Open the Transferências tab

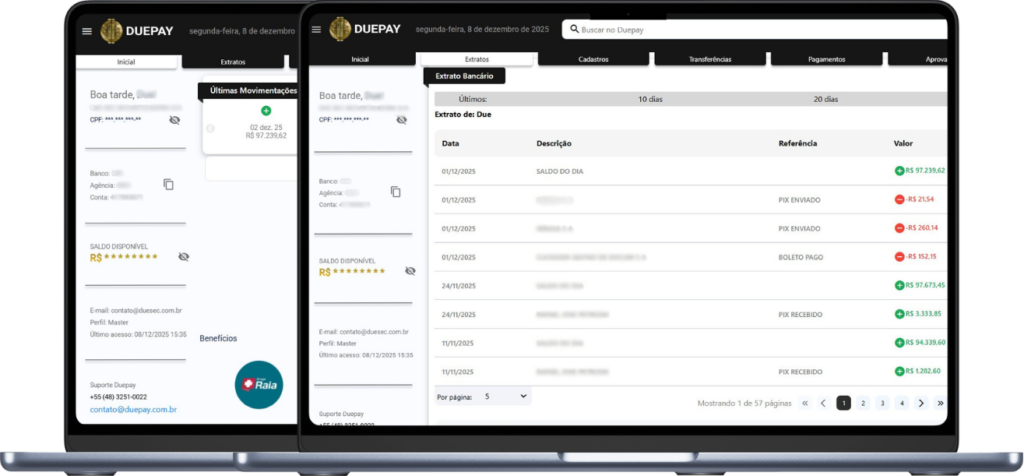(x=710, y=59)
